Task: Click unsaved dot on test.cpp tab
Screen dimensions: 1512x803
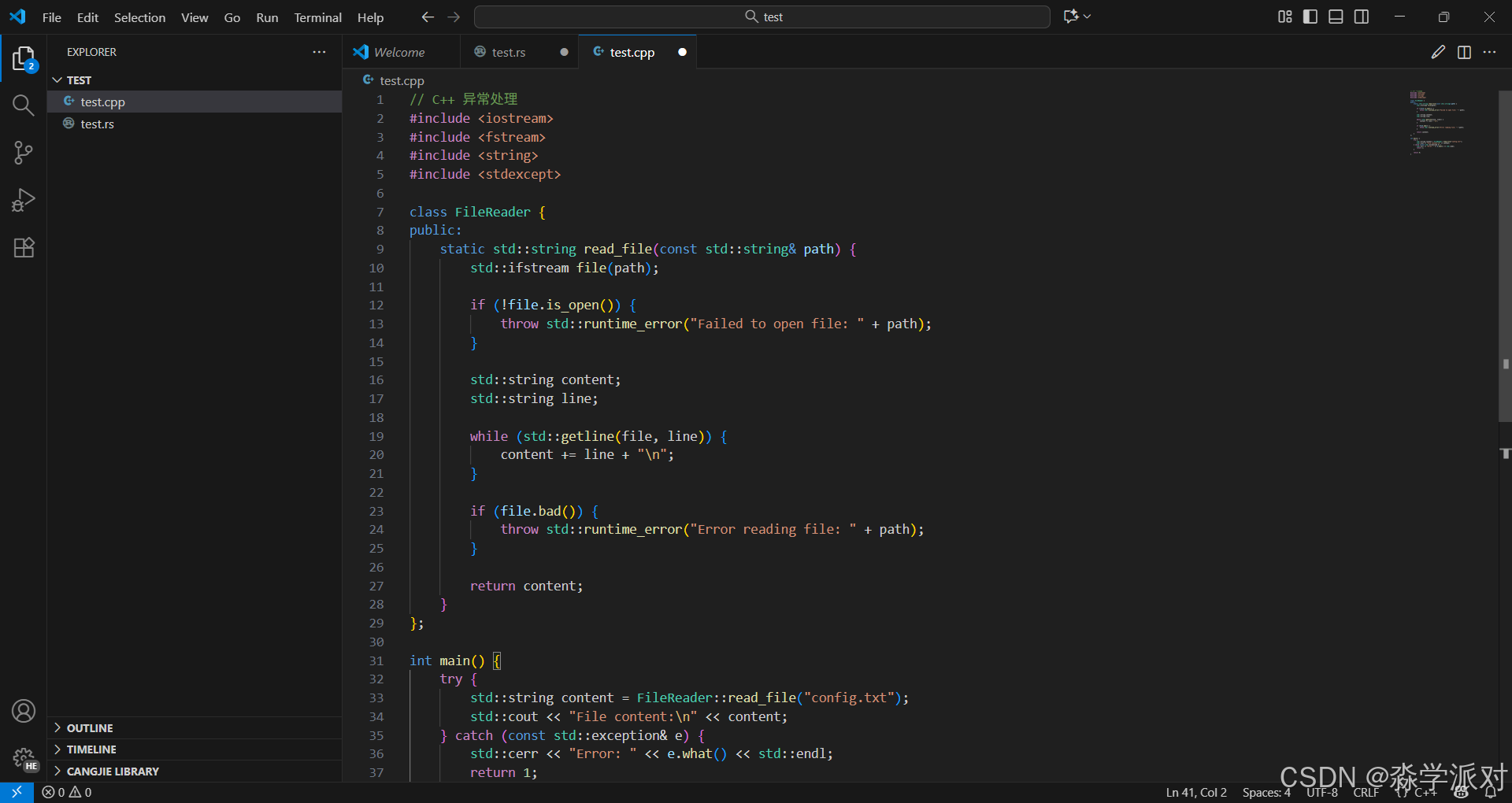Action: coord(682,52)
